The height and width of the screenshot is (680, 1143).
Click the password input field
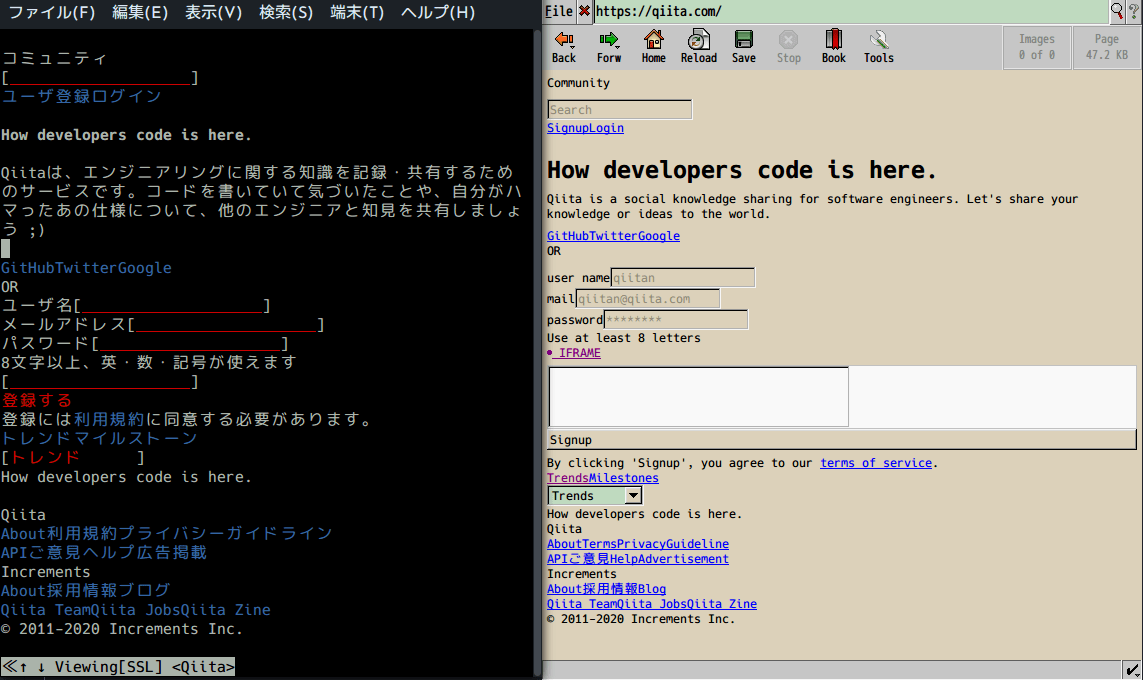tap(676, 319)
